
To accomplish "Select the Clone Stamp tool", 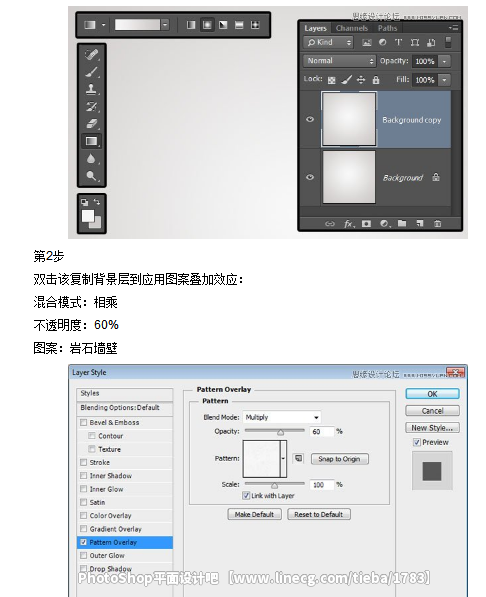I will coord(91,89).
